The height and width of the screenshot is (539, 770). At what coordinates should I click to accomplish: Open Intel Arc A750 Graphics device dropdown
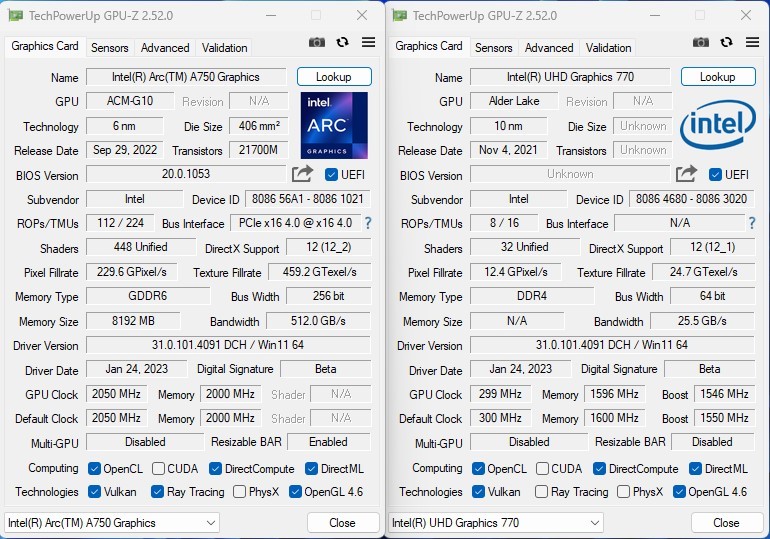pyautogui.click(x=112, y=523)
